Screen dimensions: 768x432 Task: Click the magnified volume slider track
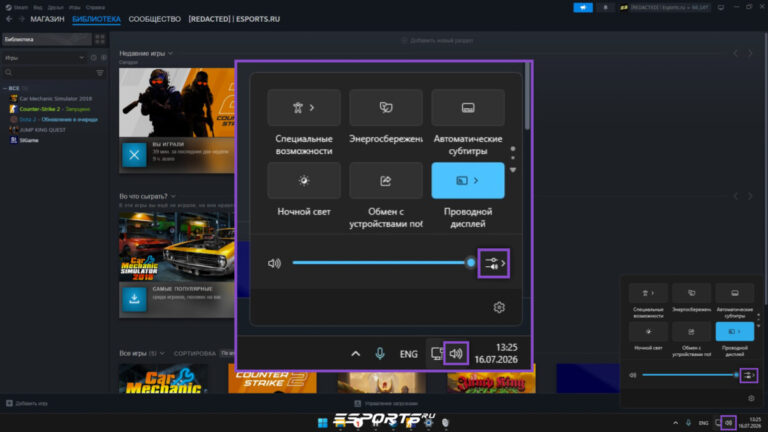[382, 263]
